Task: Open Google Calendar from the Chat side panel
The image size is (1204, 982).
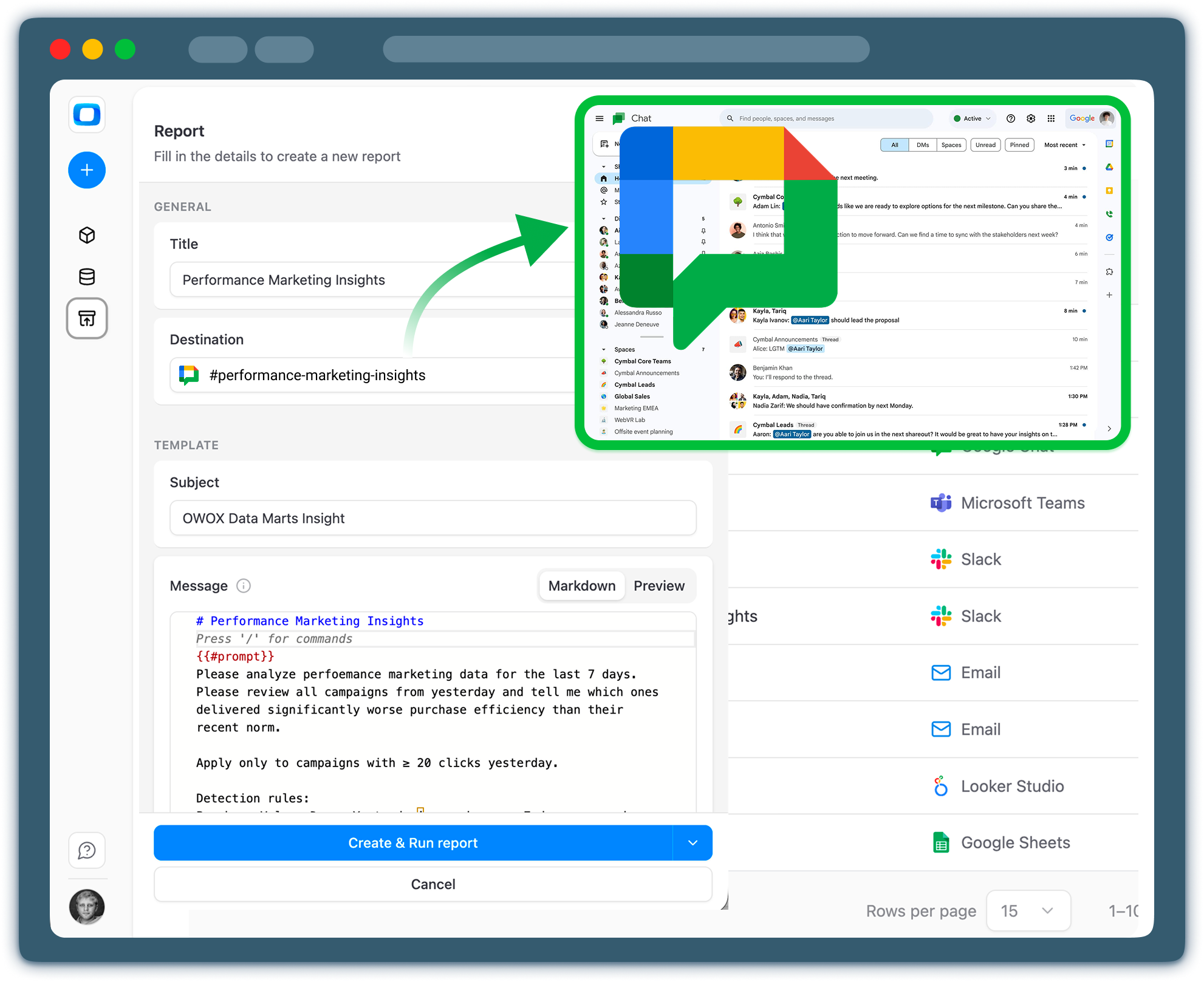Action: [1109, 143]
